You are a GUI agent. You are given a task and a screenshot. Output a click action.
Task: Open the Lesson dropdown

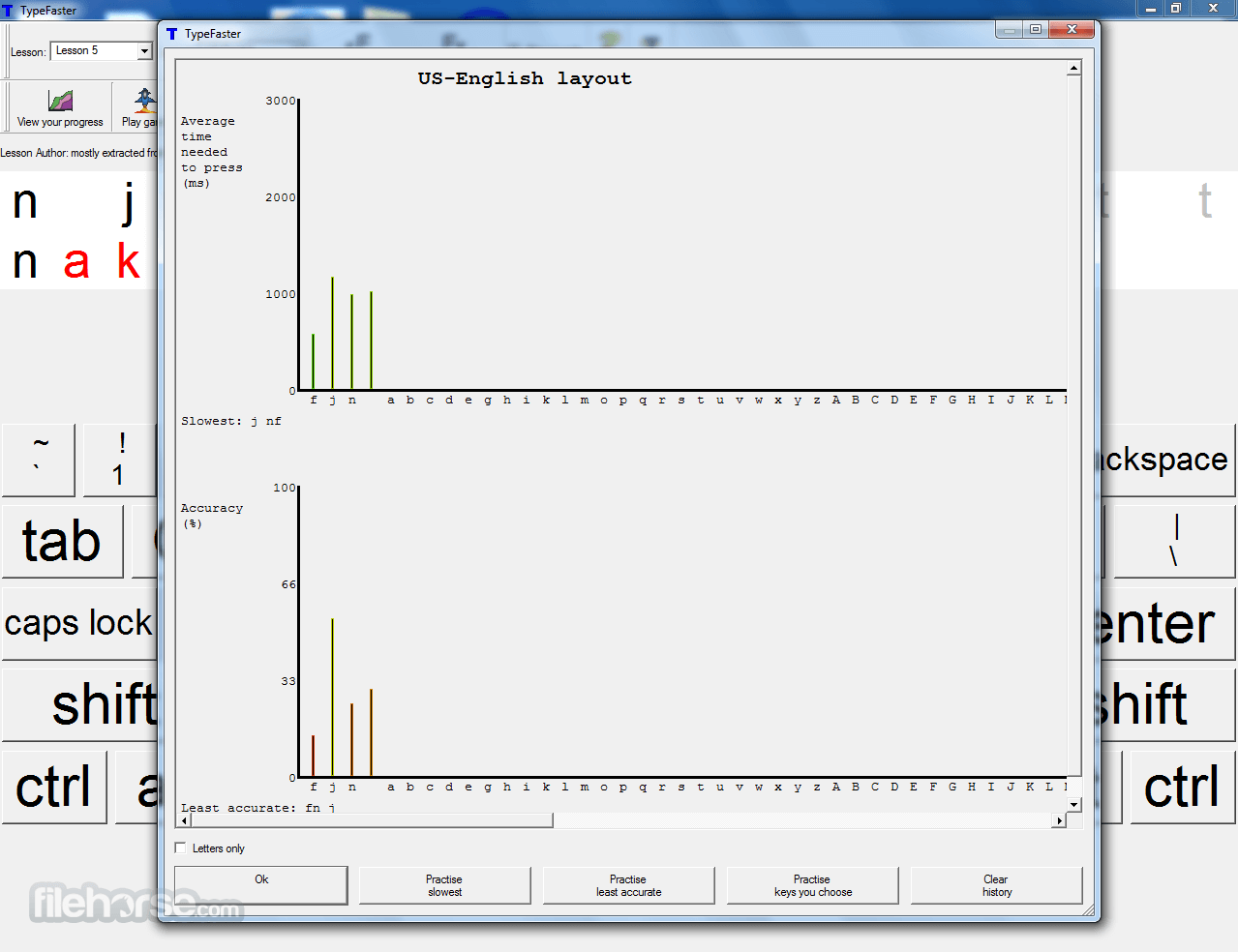tap(145, 51)
